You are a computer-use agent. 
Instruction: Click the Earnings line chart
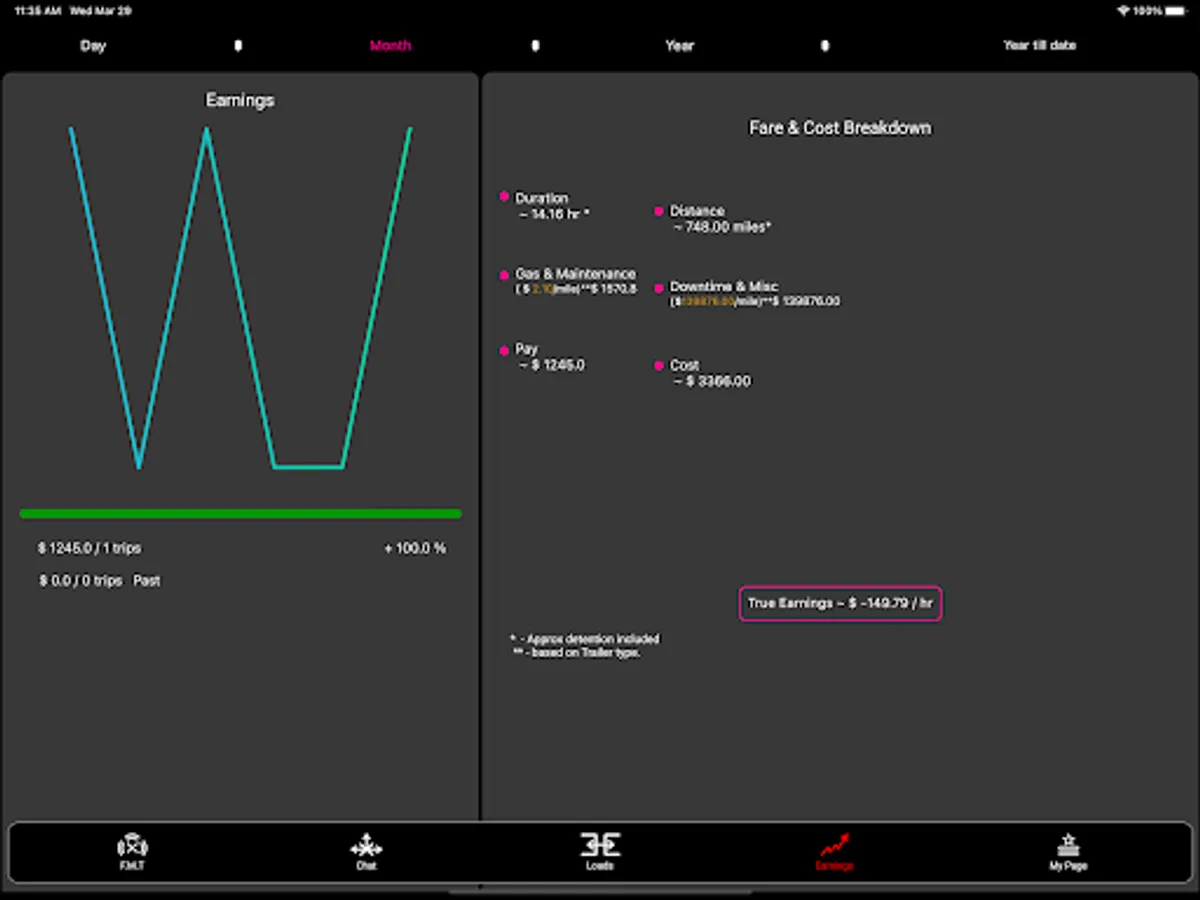240,297
